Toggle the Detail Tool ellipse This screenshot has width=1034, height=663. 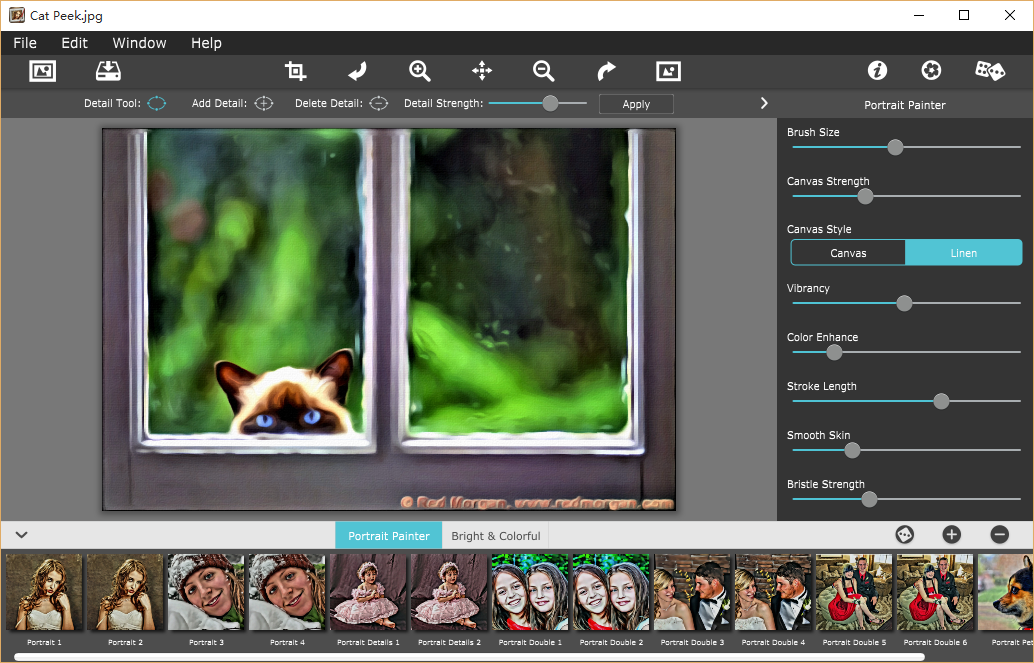(157, 103)
